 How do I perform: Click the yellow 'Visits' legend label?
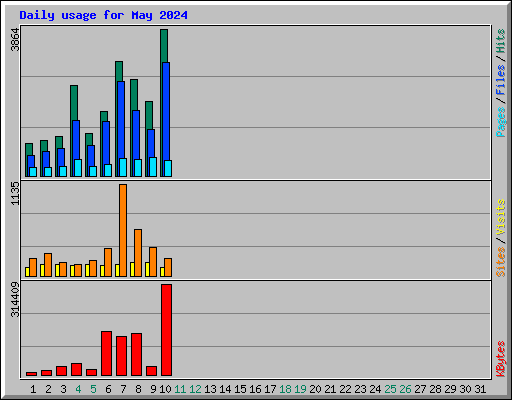[501, 218]
